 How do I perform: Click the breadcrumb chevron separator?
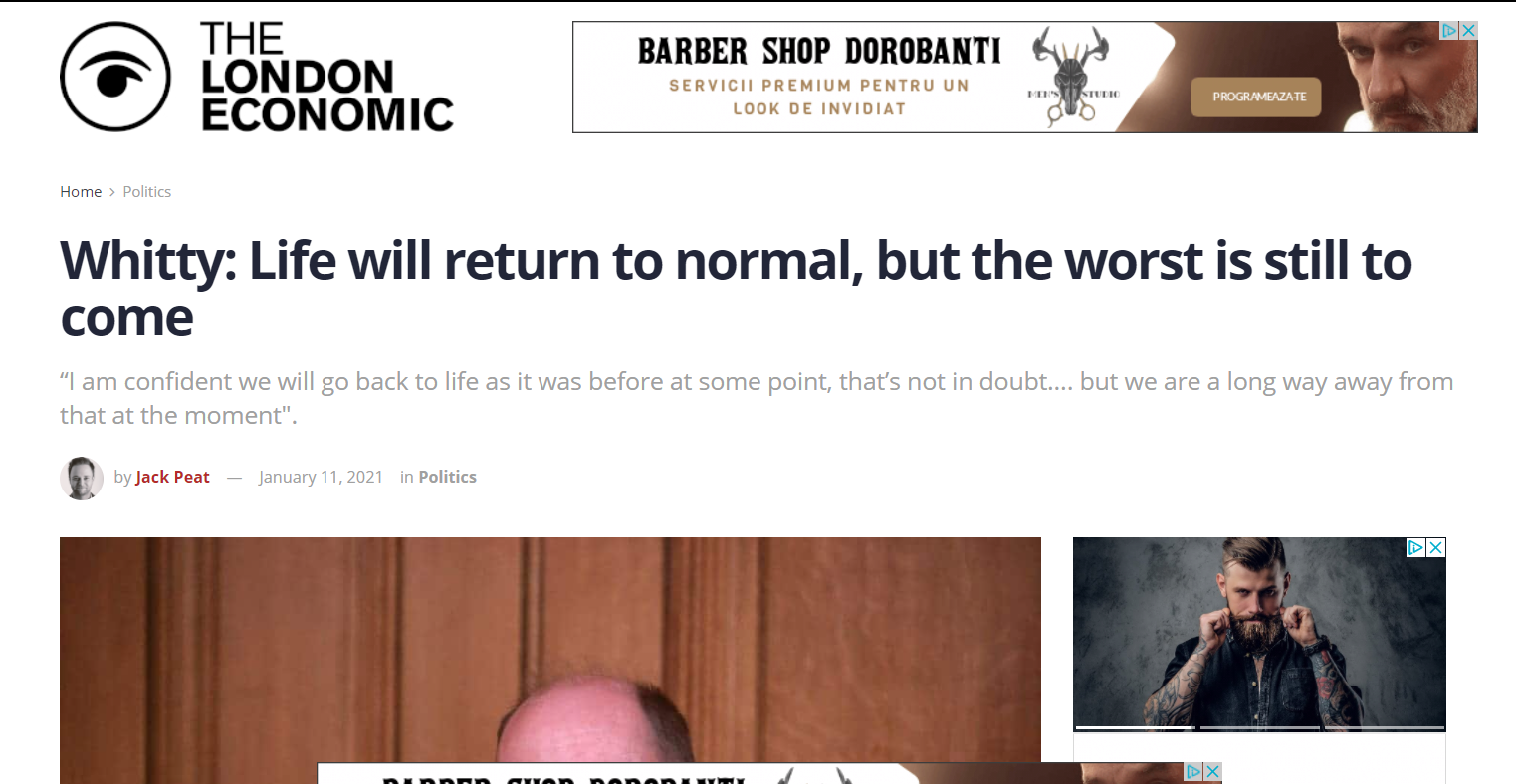coord(112,192)
